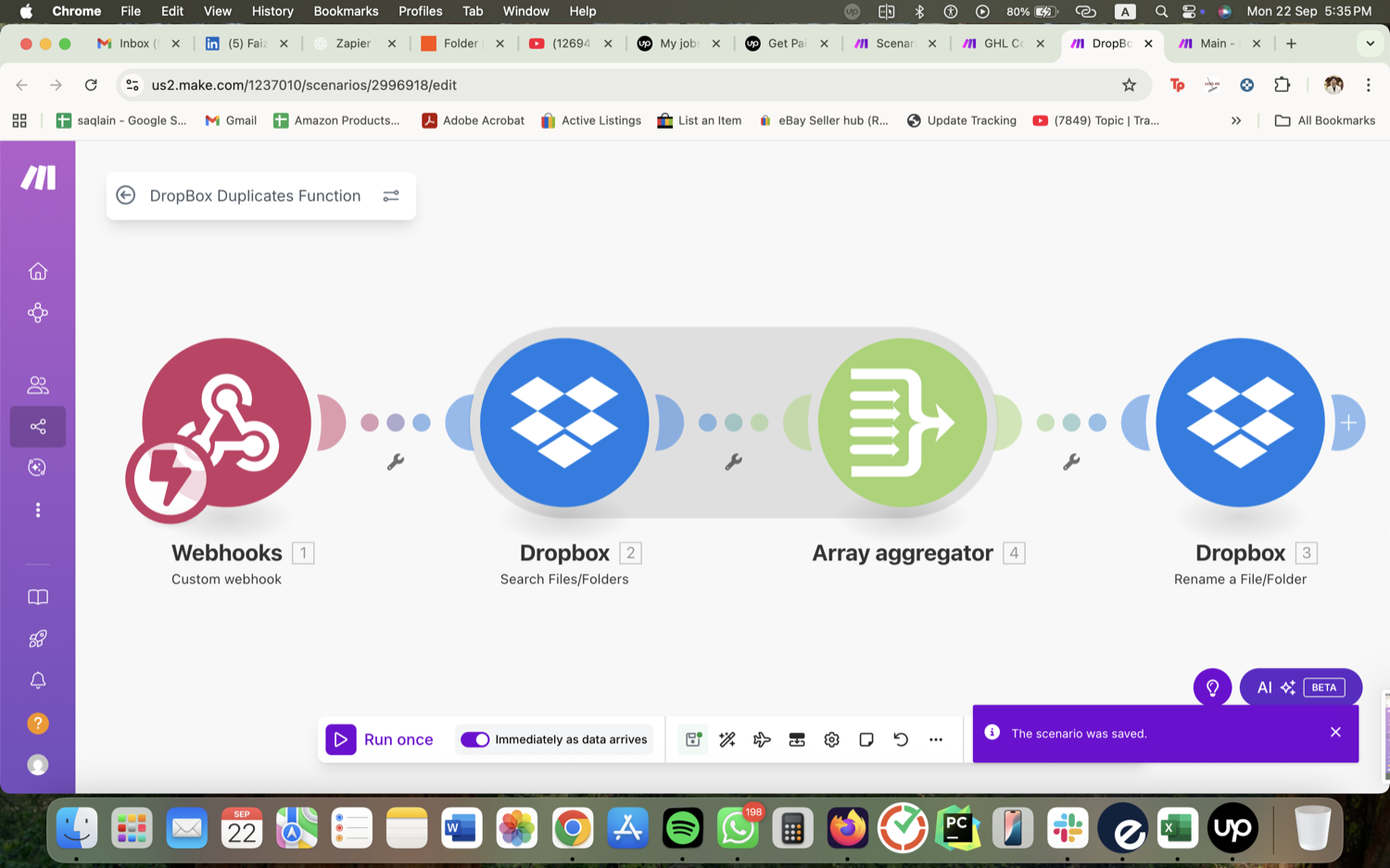
Task: Click Make logo at sidebar top
Action: [x=38, y=177]
